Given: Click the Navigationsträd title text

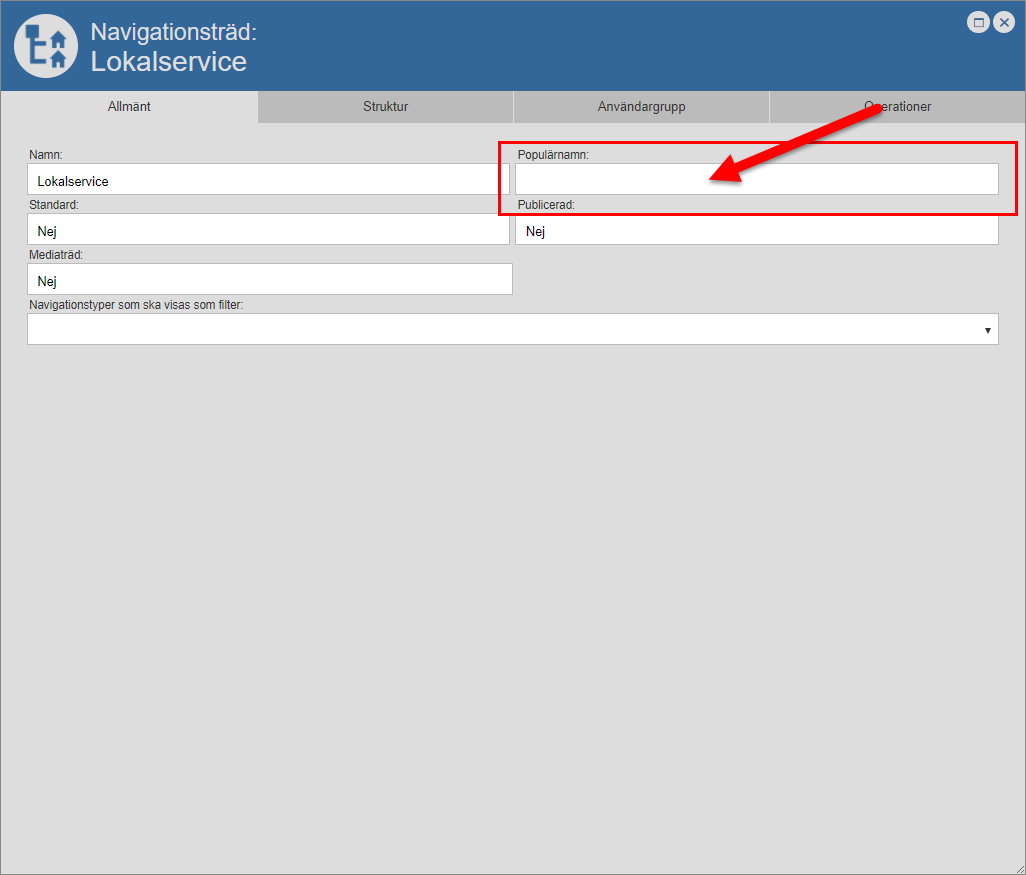Looking at the screenshot, I should pyautogui.click(x=173, y=32).
